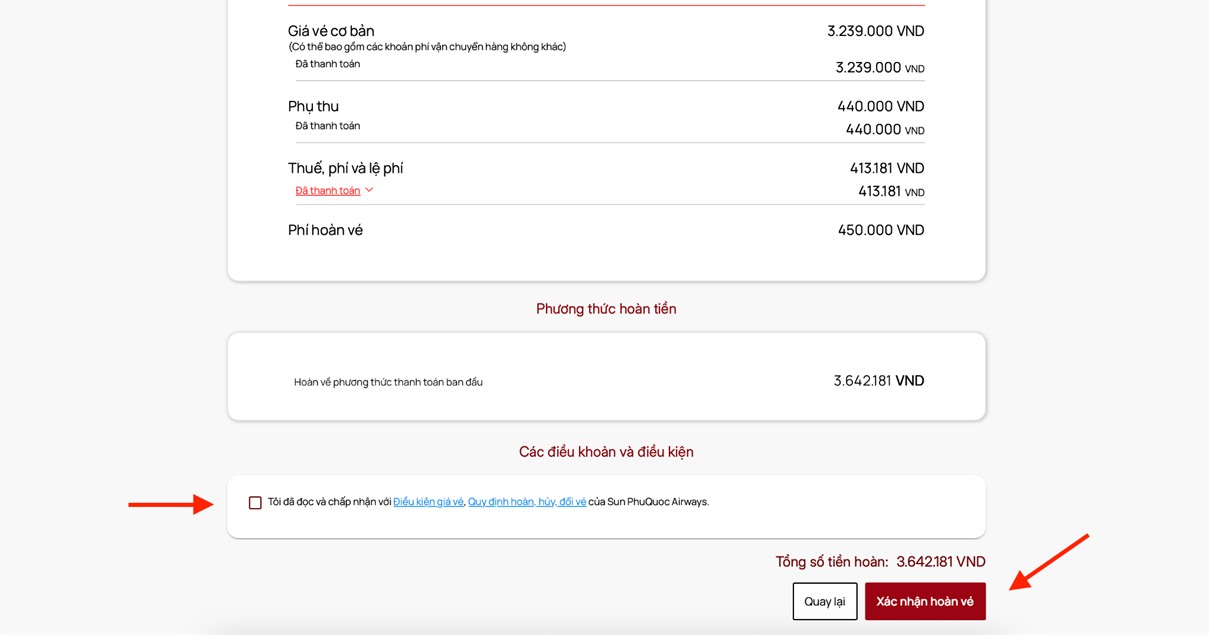Click the Tổng số tiền hoàn total
The height and width of the screenshot is (635, 1210).
(x=880, y=562)
